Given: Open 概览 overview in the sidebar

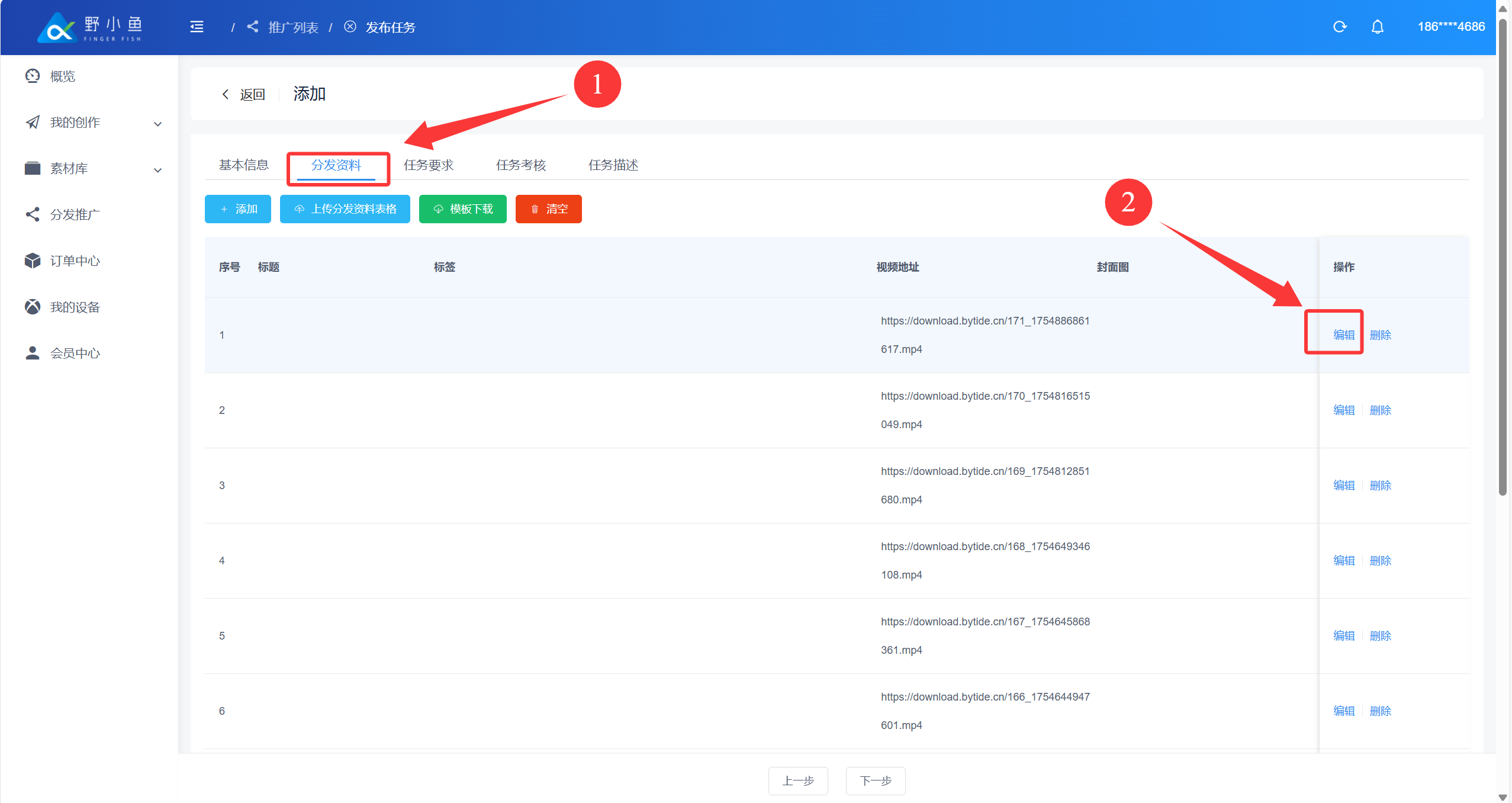Looking at the screenshot, I should click(62, 76).
